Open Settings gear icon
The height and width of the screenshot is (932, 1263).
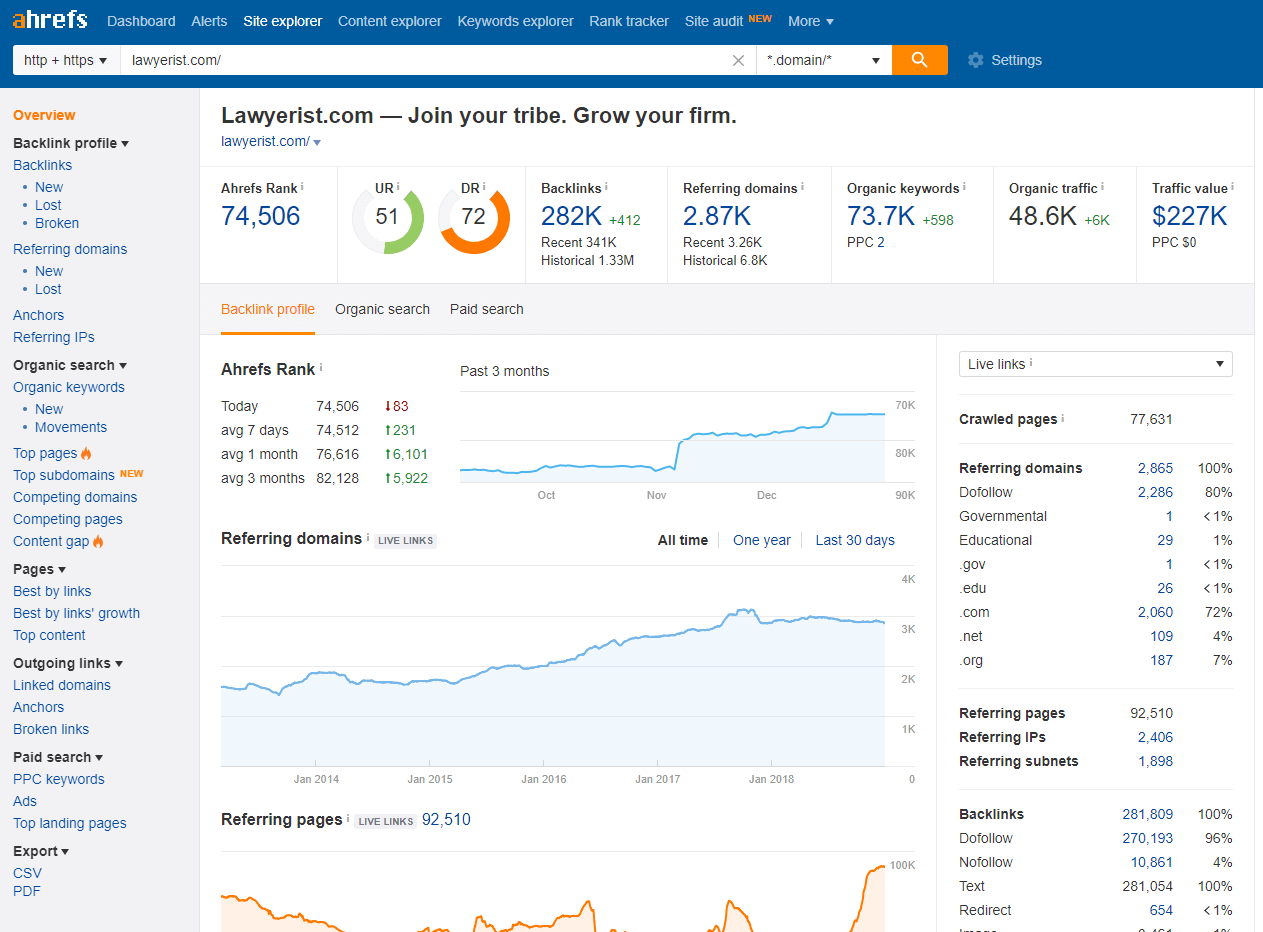coord(976,60)
